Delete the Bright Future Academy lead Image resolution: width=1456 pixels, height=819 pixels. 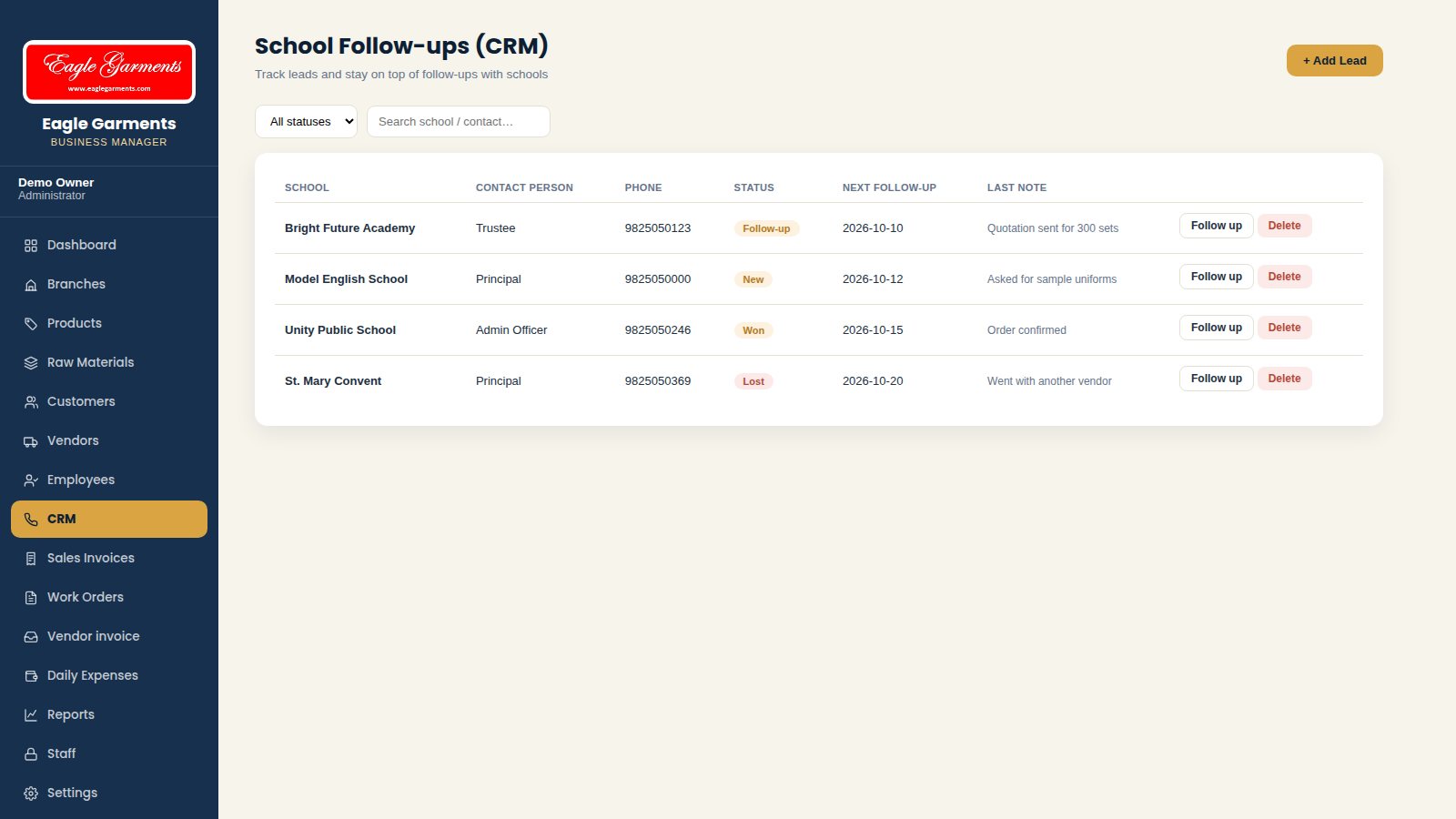click(x=1284, y=226)
